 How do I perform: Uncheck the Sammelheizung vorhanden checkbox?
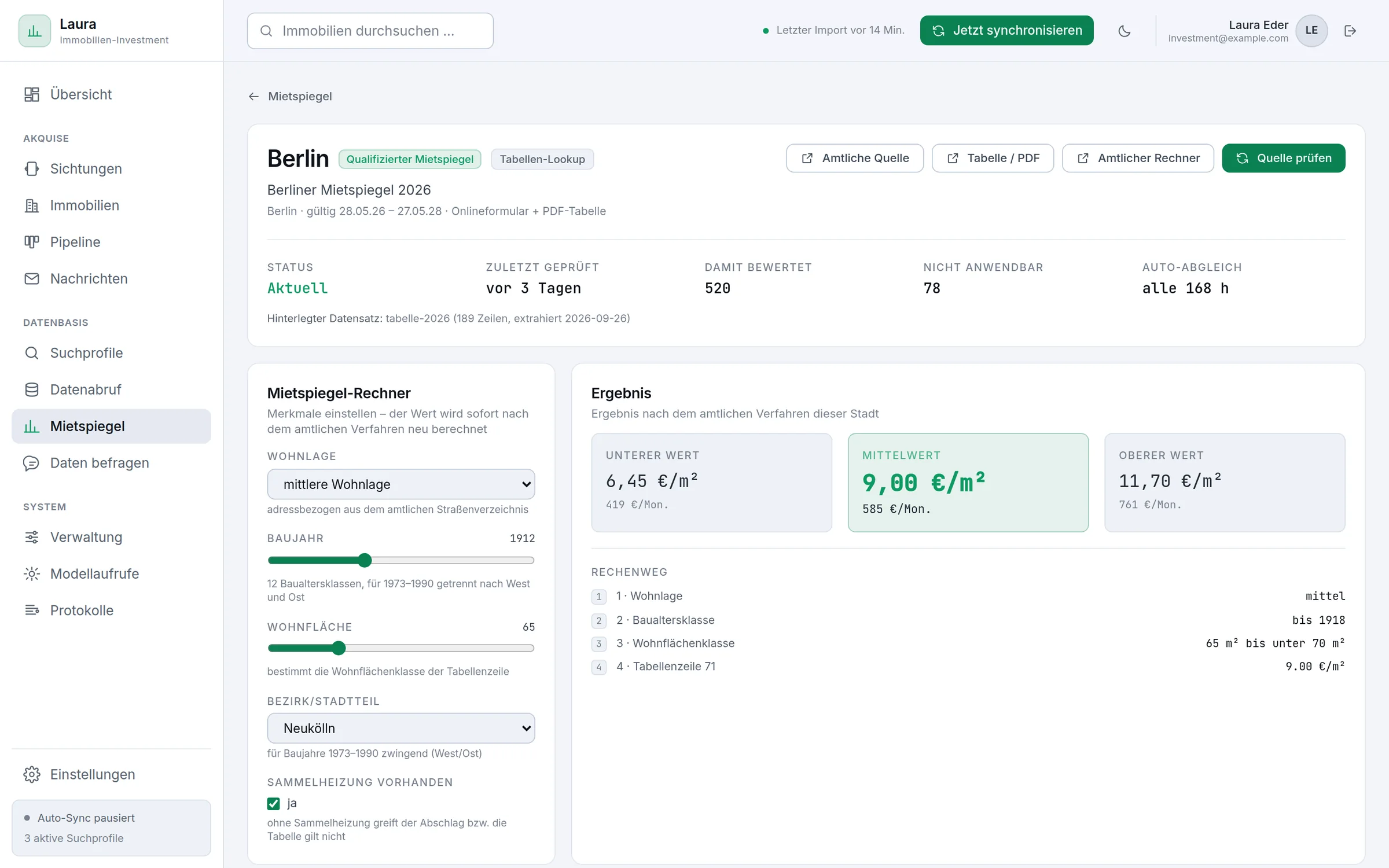point(274,803)
